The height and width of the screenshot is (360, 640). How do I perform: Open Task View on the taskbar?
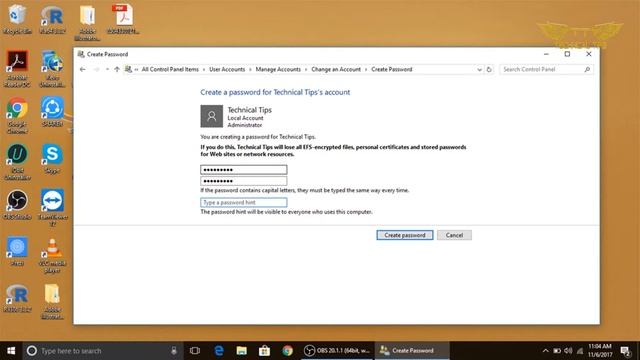pyautogui.click(x=195, y=351)
